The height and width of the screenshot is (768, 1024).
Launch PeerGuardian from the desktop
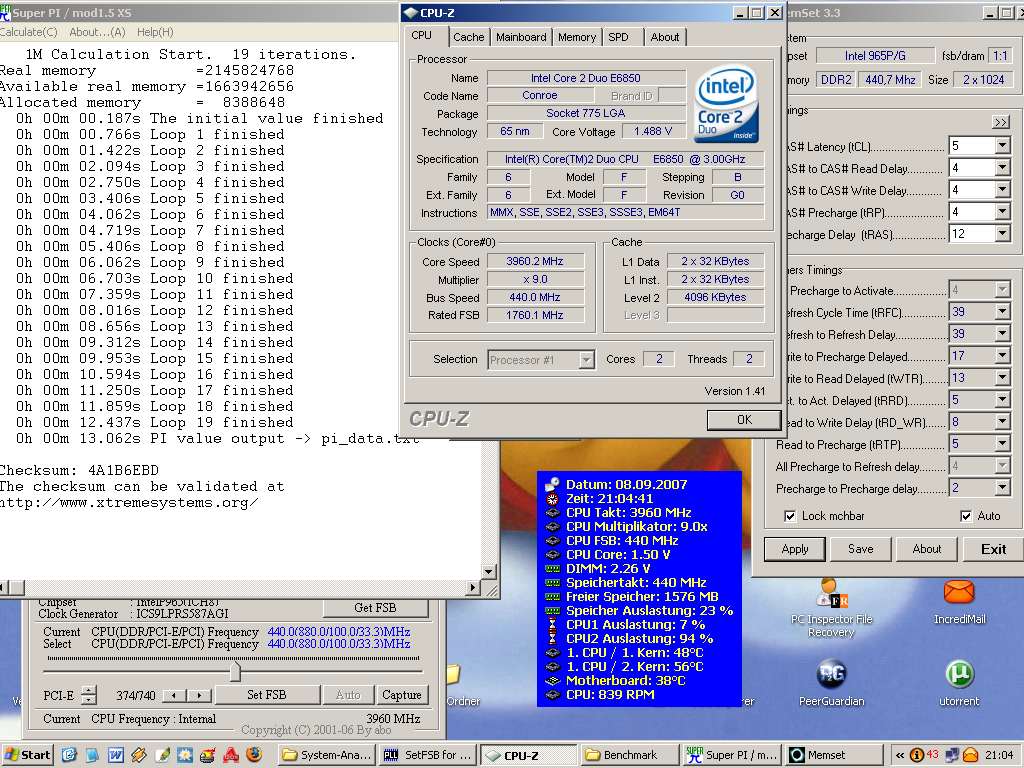tap(831, 683)
